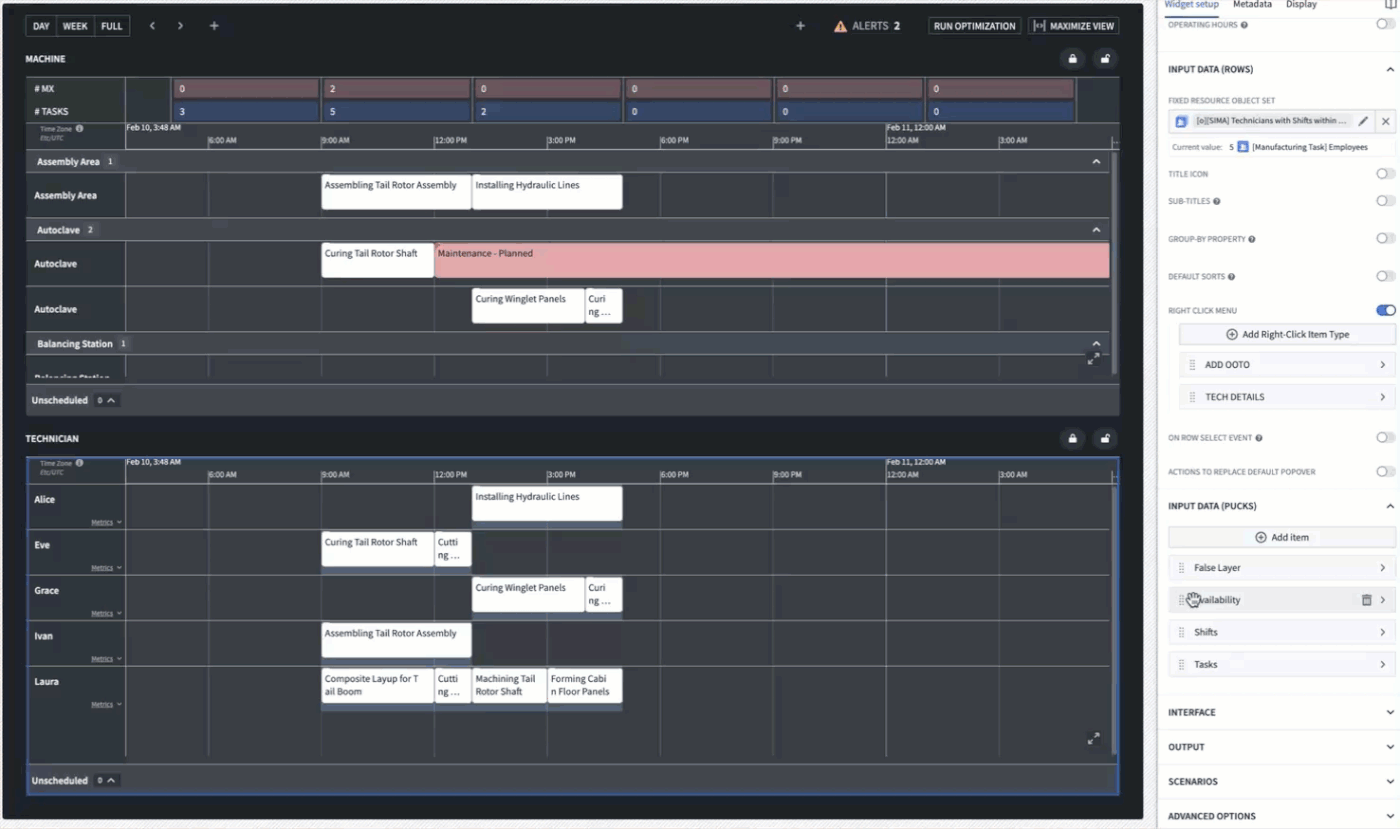Go to the next time period arrow
The width and height of the screenshot is (1400, 829).
click(180, 26)
